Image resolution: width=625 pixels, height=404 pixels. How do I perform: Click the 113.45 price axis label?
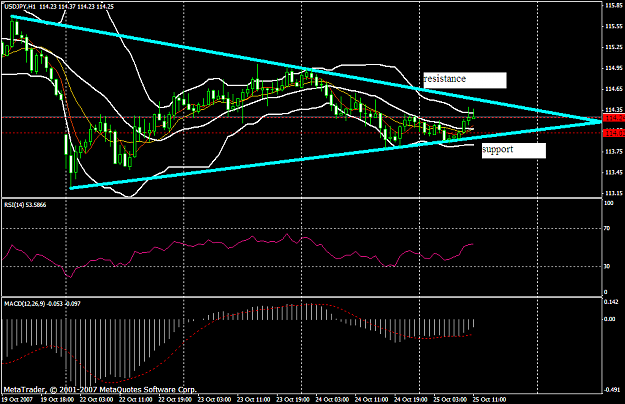[614, 173]
